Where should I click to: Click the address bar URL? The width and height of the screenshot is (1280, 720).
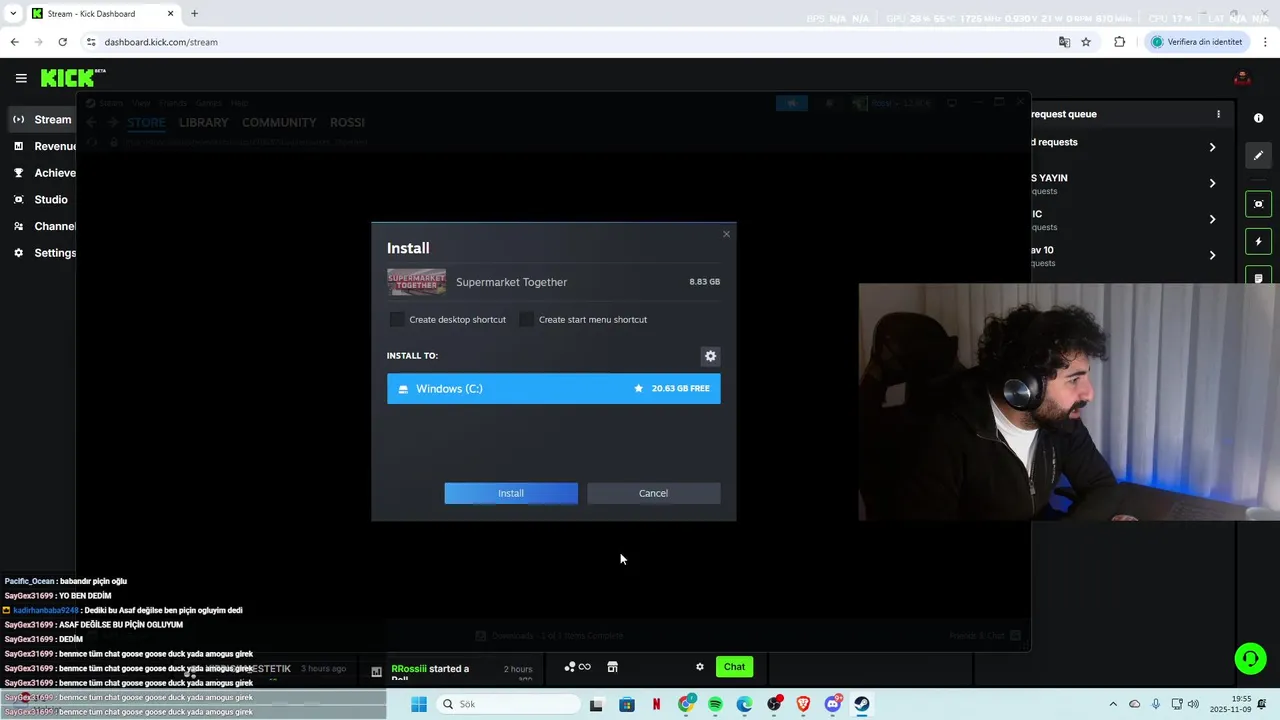(x=161, y=42)
